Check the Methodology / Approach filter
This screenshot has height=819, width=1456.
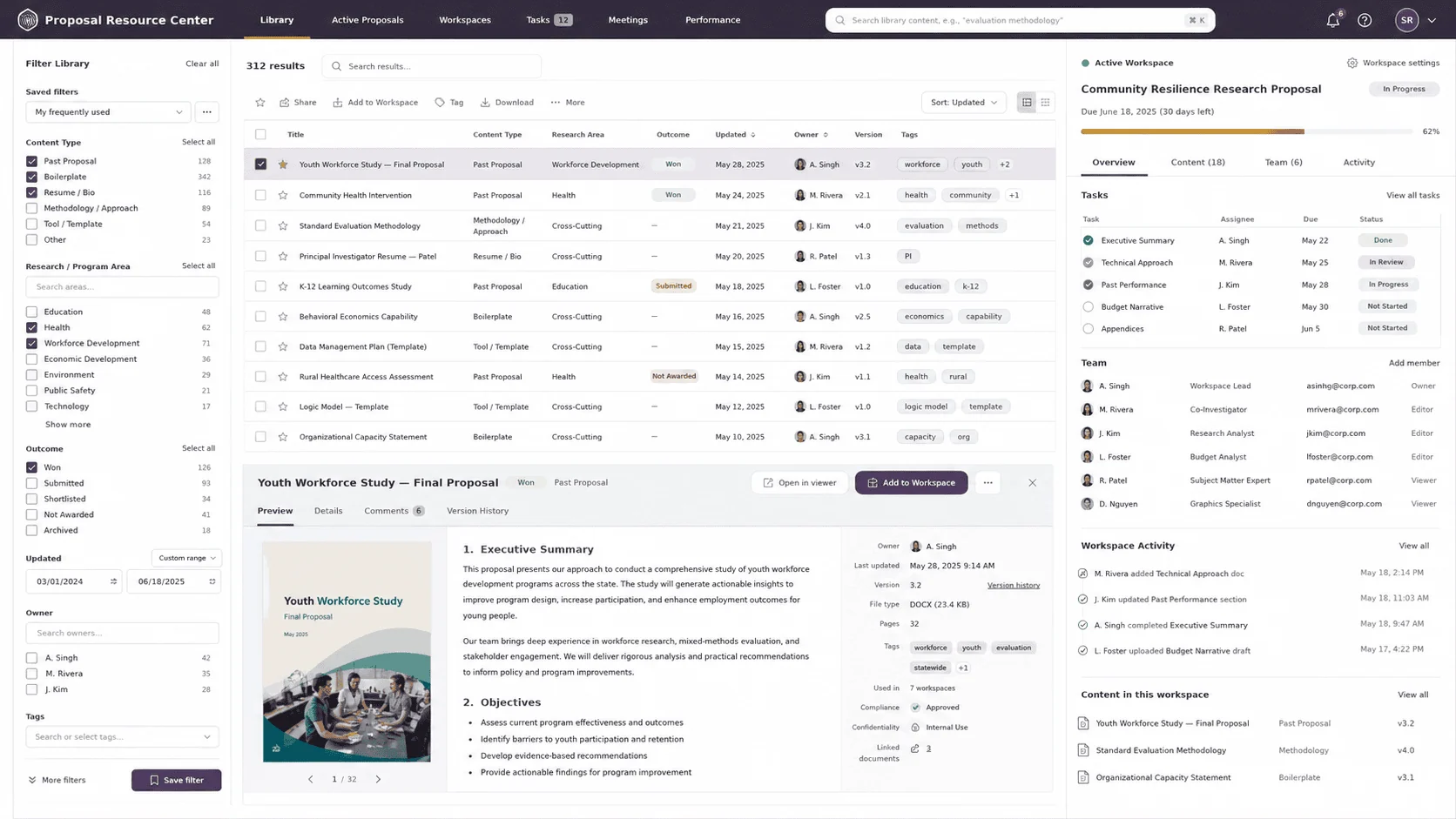pos(31,208)
